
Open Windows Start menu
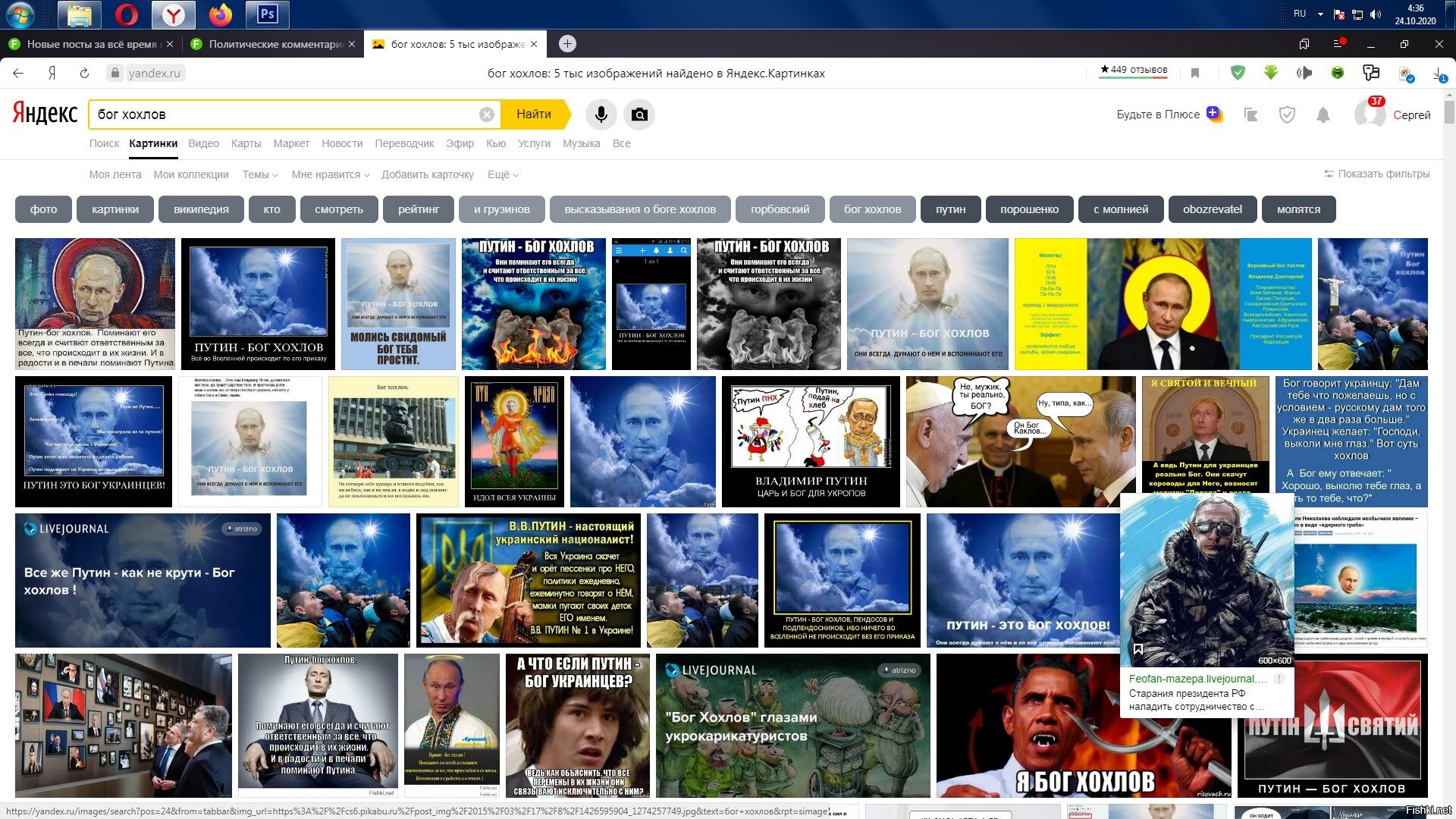click(20, 14)
